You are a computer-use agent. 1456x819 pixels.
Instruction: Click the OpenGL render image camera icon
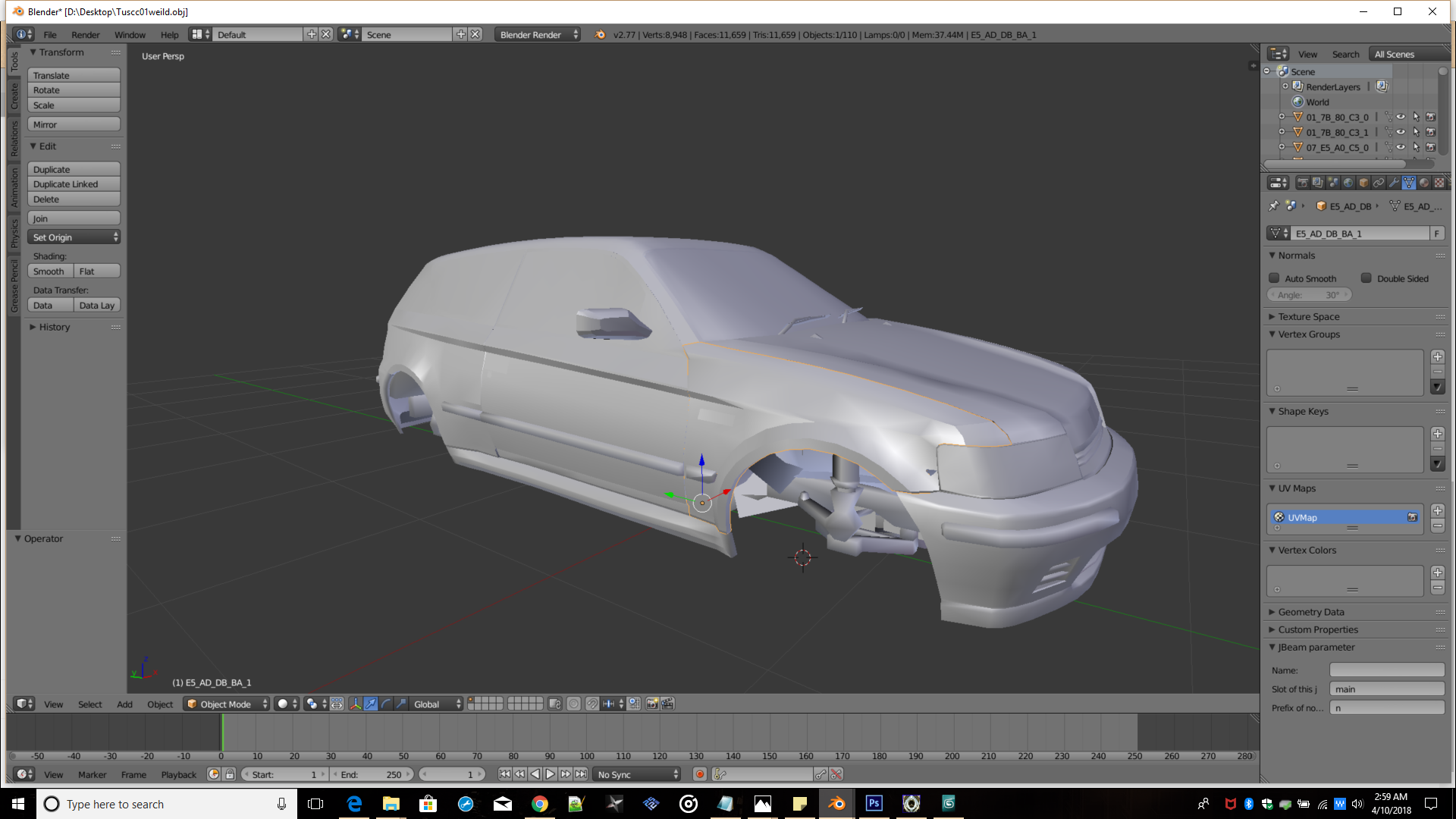pyautogui.click(x=652, y=704)
